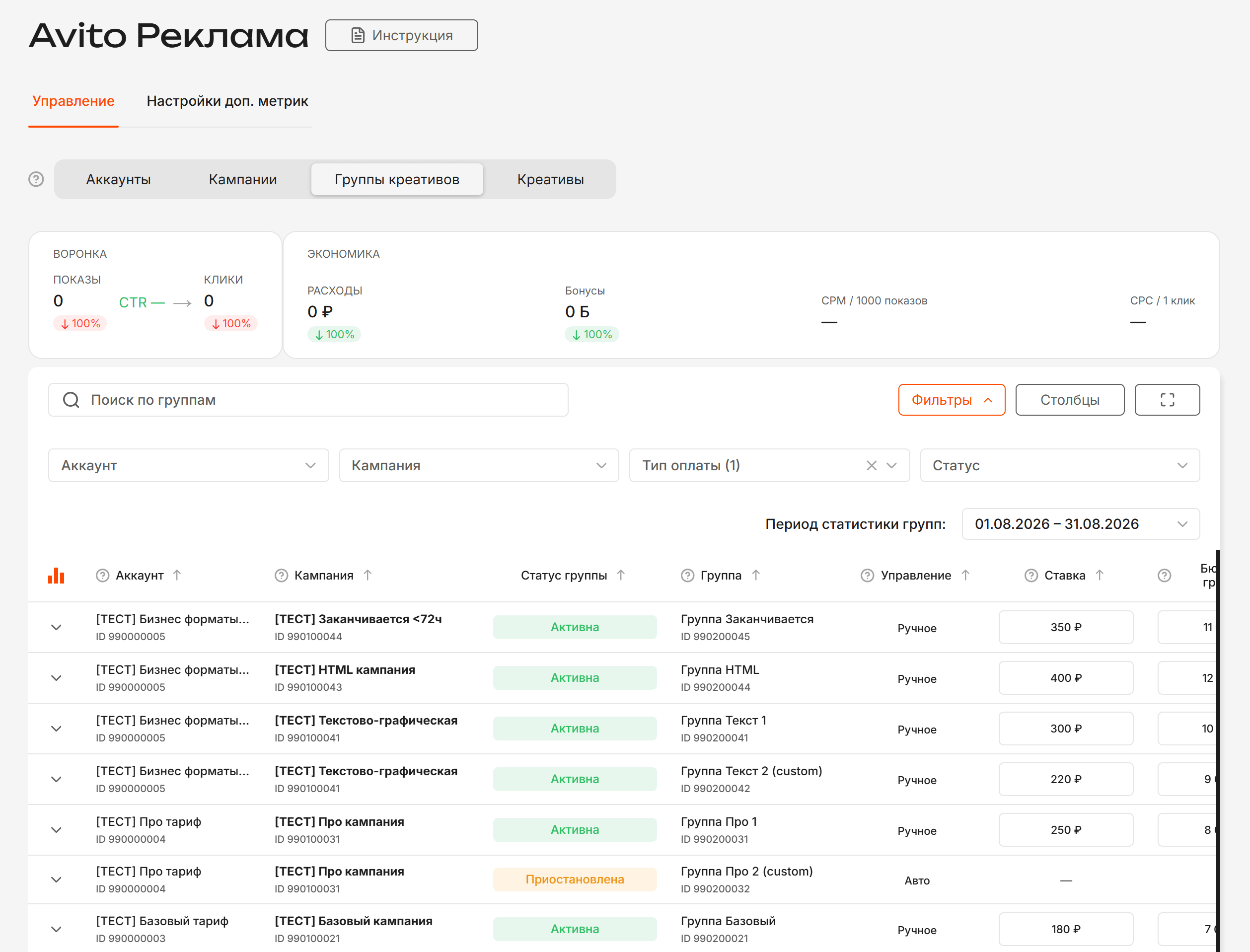Open the Аккаунт filter dropdown
The image size is (1250, 952).
189,466
